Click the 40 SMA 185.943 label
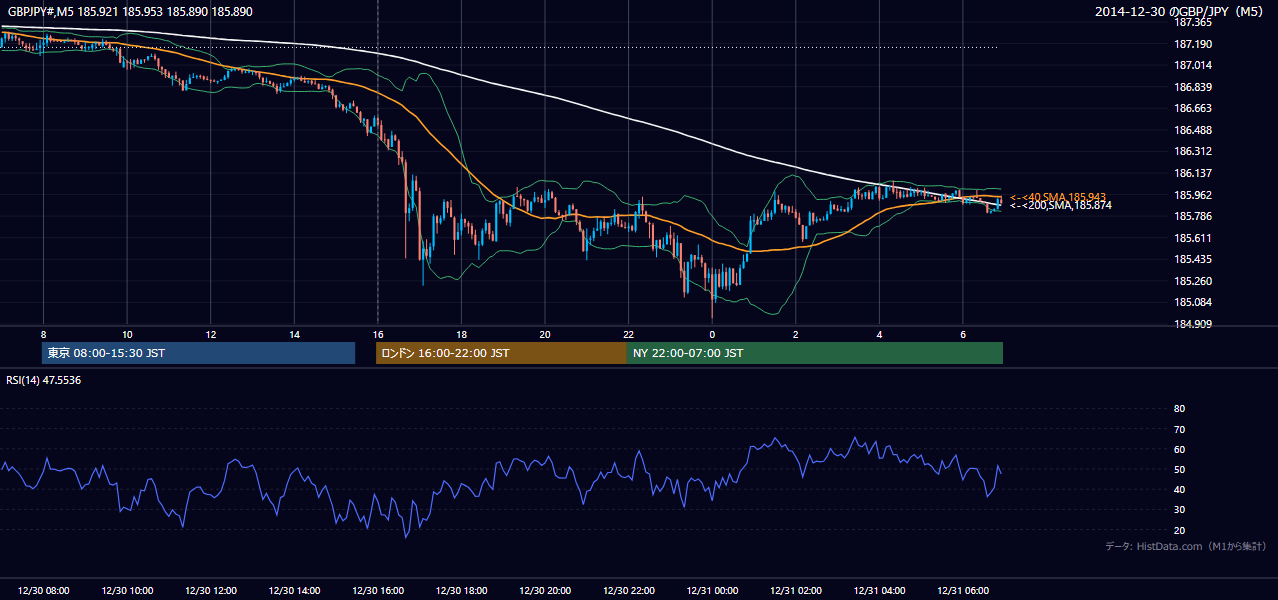Viewport: 1278px width, 600px height. pyautogui.click(x=1058, y=197)
